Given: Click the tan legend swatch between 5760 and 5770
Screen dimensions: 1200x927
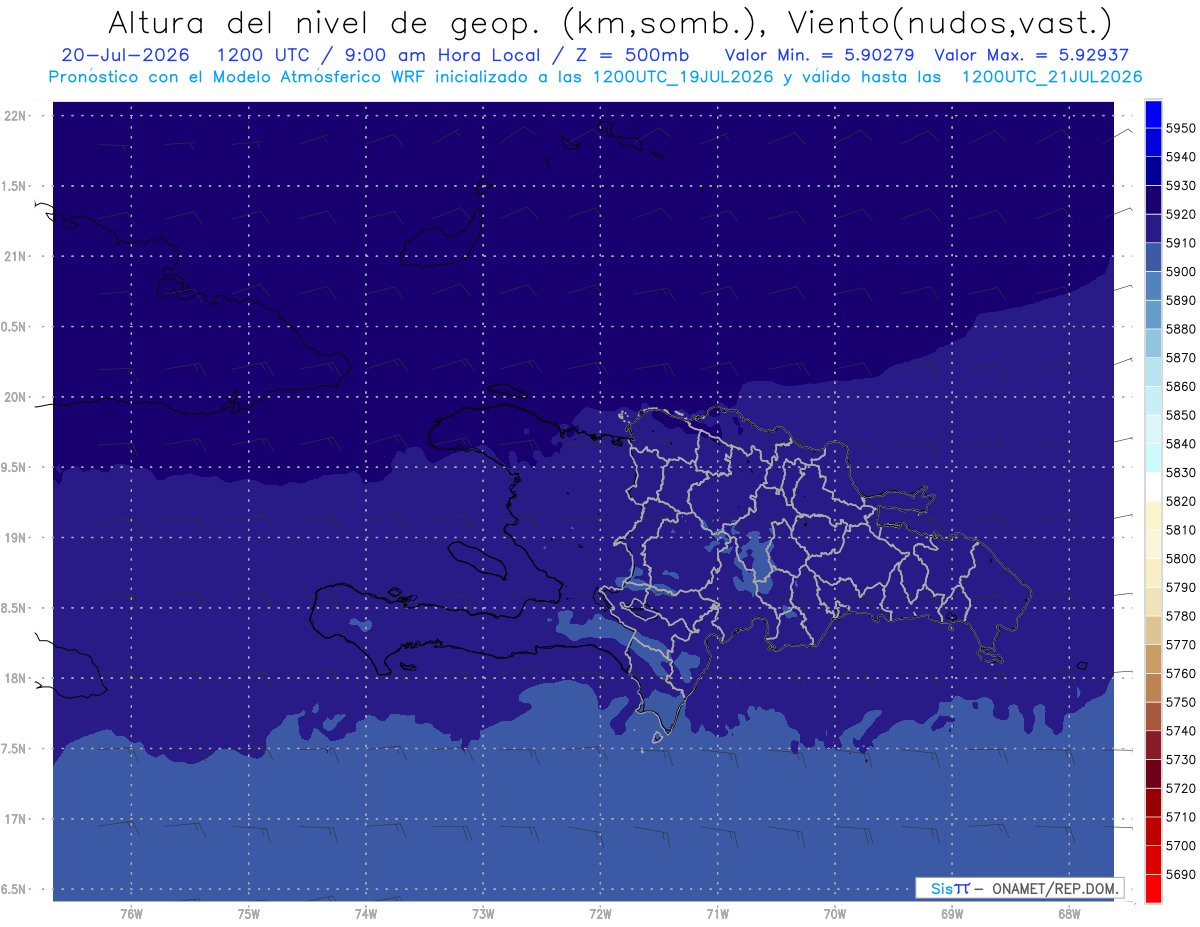Looking at the screenshot, I should tap(1152, 659).
